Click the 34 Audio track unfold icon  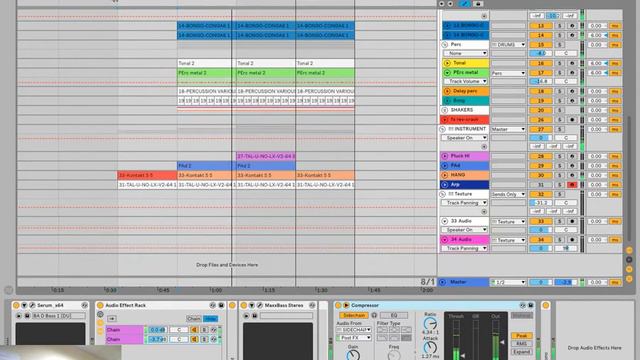(x=445, y=240)
